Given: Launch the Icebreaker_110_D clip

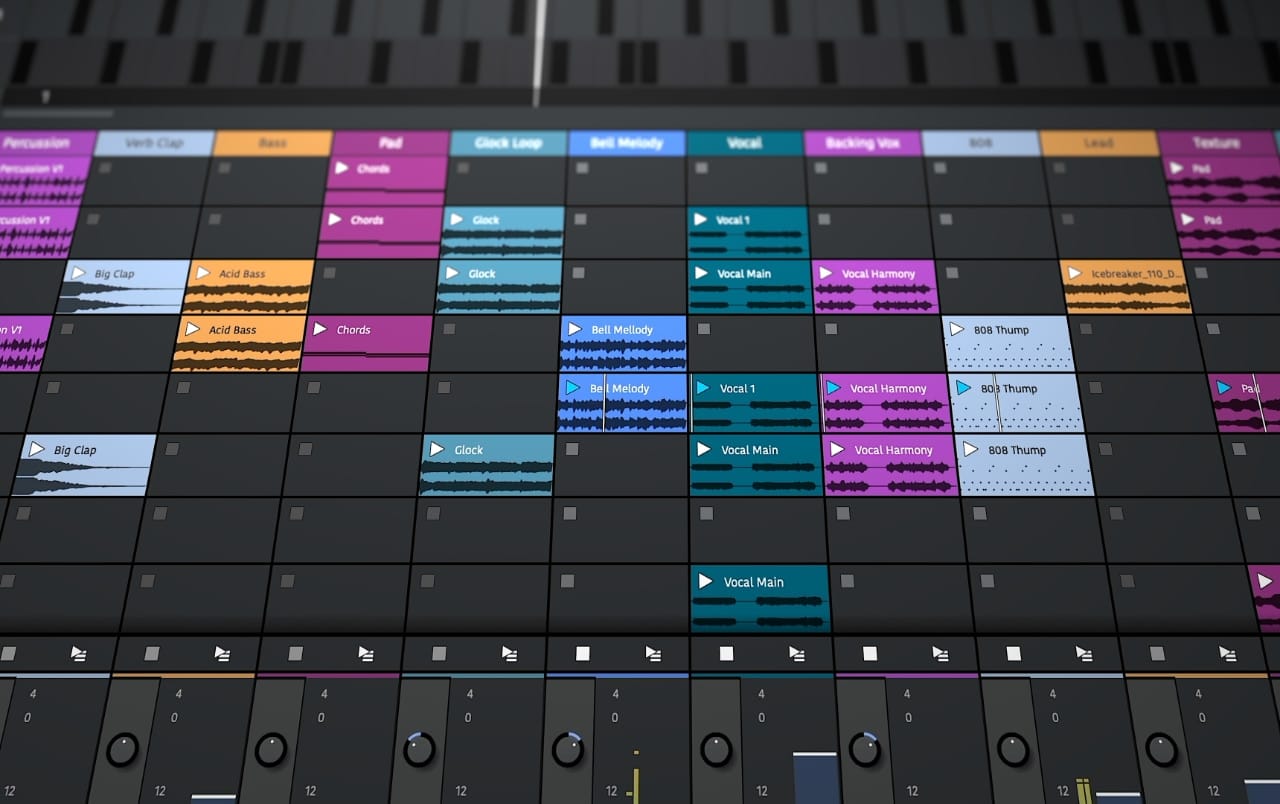Looking at the screenshot, I should pos(1074,273).
